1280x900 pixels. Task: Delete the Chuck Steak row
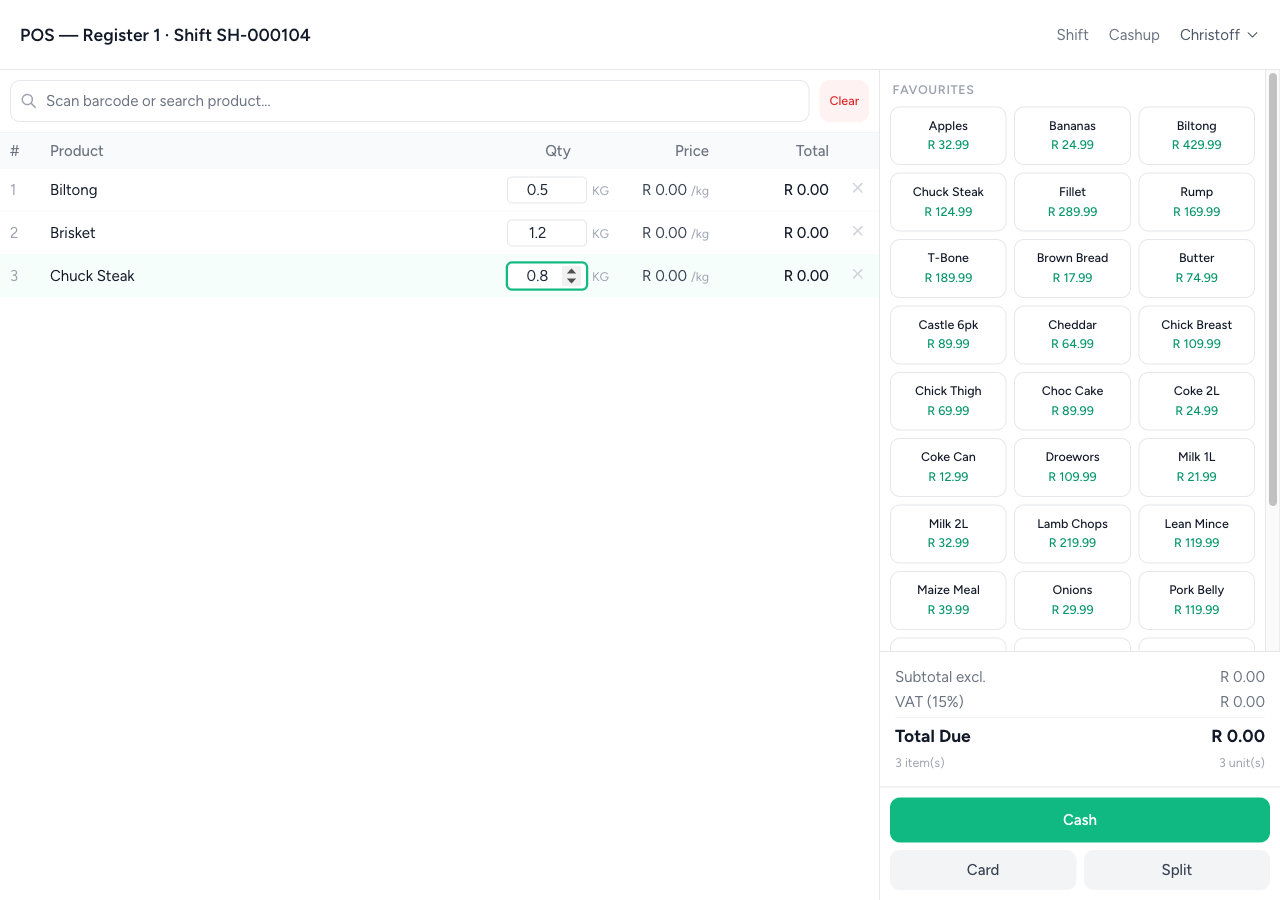pyautogui.click(x=857, y=274)
